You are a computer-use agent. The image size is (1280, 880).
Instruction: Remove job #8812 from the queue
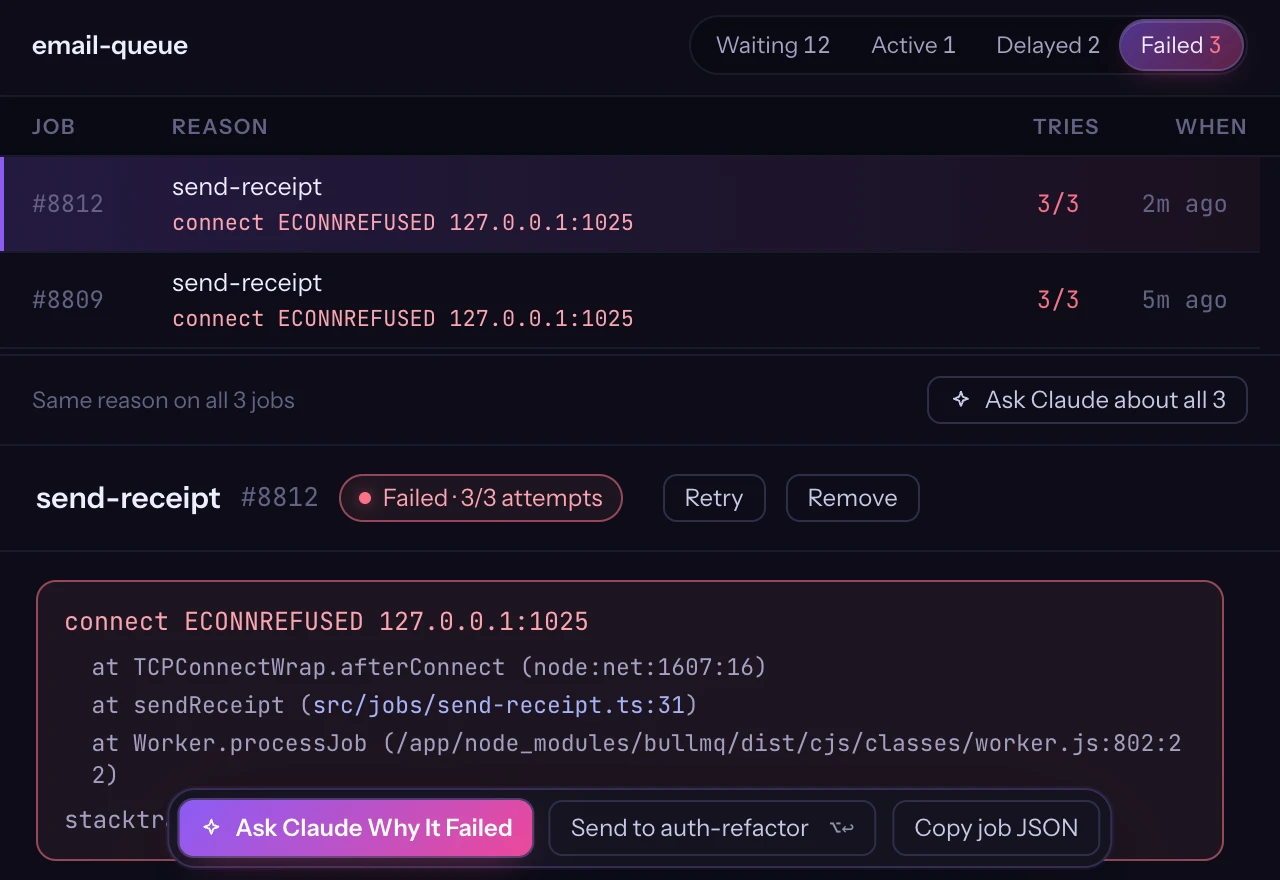coord(852,498)
